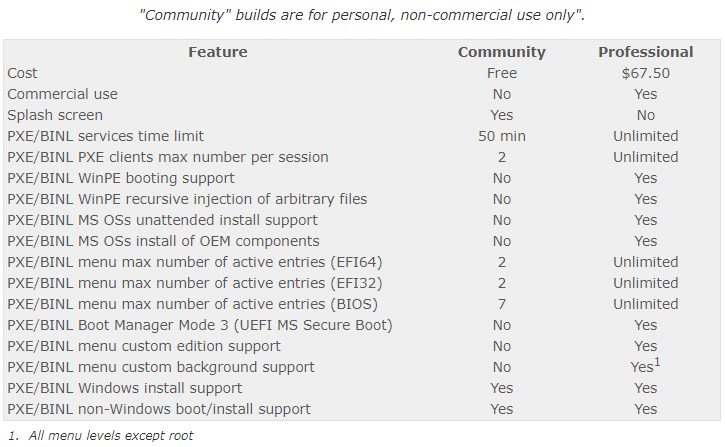Select the 50 min time limit value
This screenshot has height=447, width=725.
(x=502, y=136)
